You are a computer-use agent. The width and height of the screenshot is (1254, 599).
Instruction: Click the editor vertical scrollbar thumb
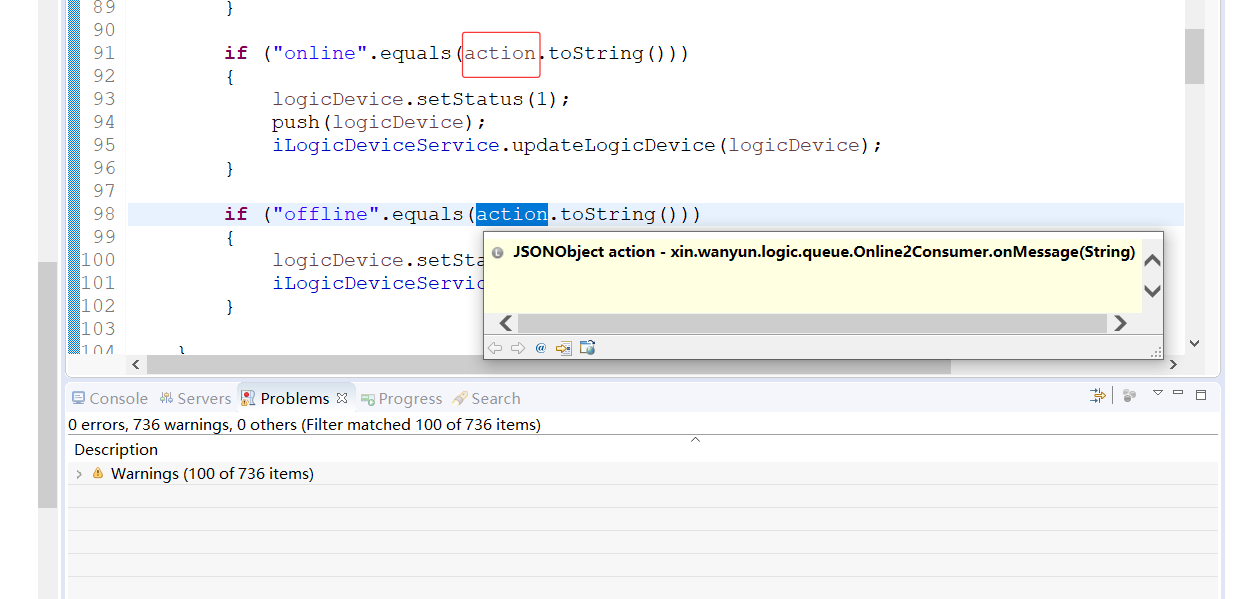pos(1194,56)
